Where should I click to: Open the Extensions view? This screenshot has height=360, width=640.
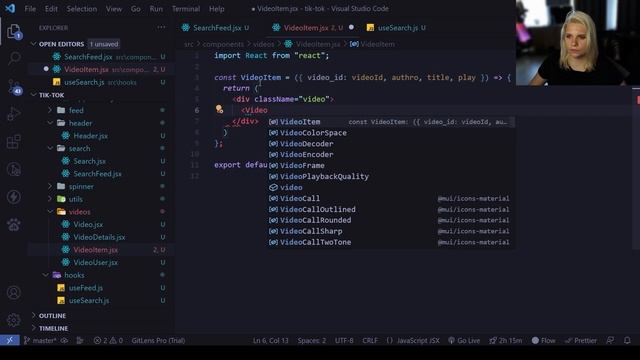pyautogui.click(x=14, y=142)
